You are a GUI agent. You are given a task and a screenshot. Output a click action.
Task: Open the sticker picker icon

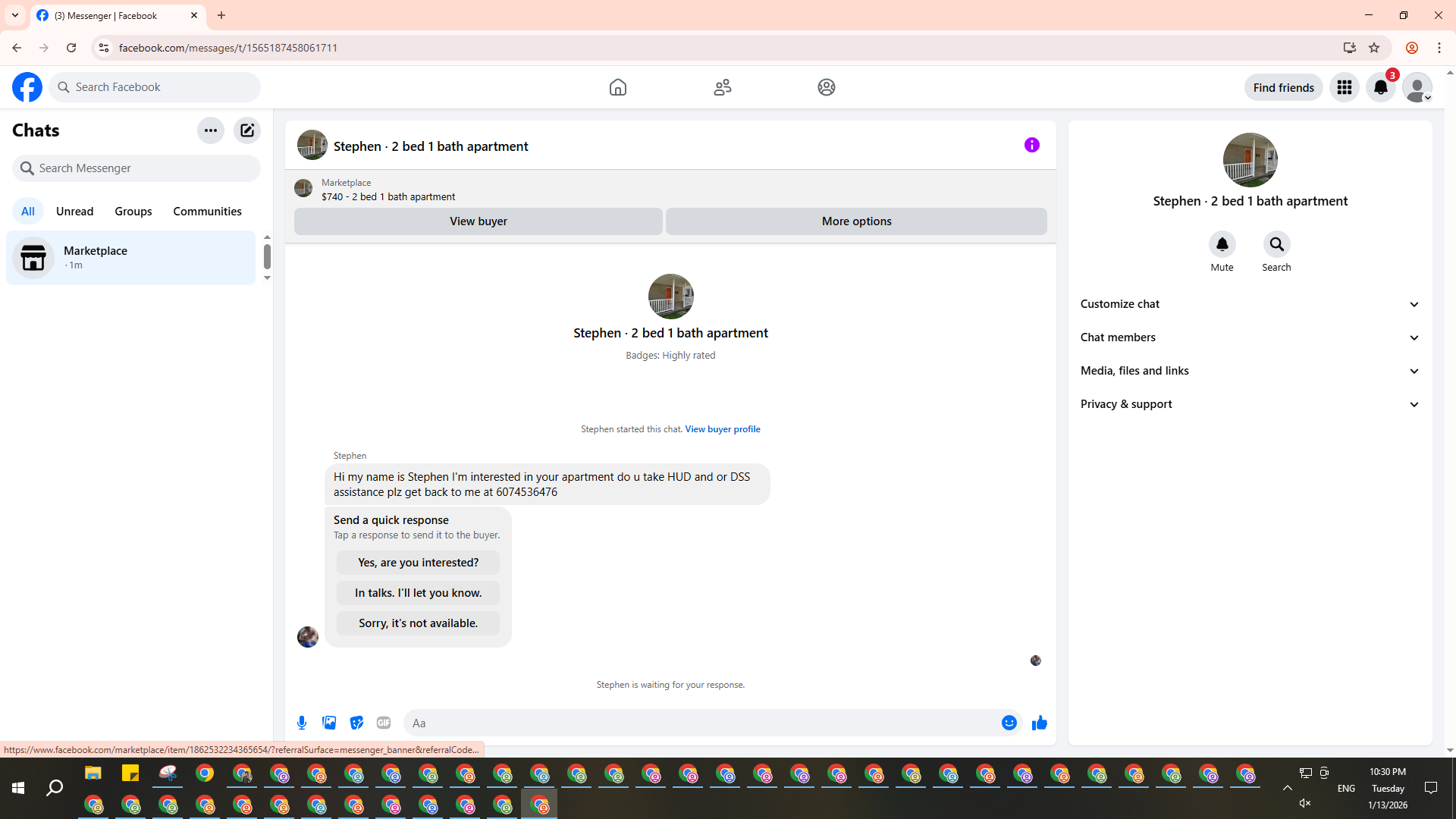pyautogui.click(x=356, y=723)
